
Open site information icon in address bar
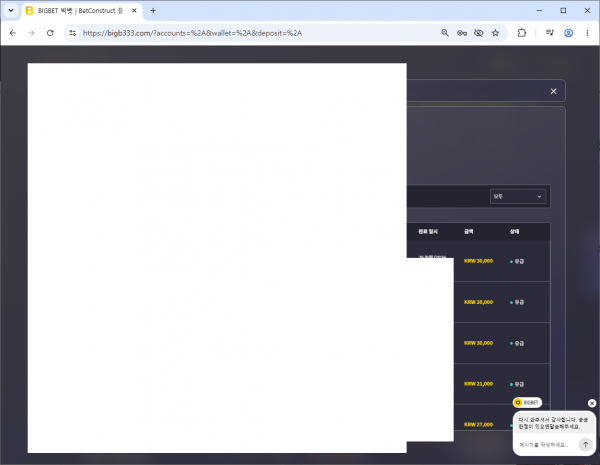[x=73, y=33]
